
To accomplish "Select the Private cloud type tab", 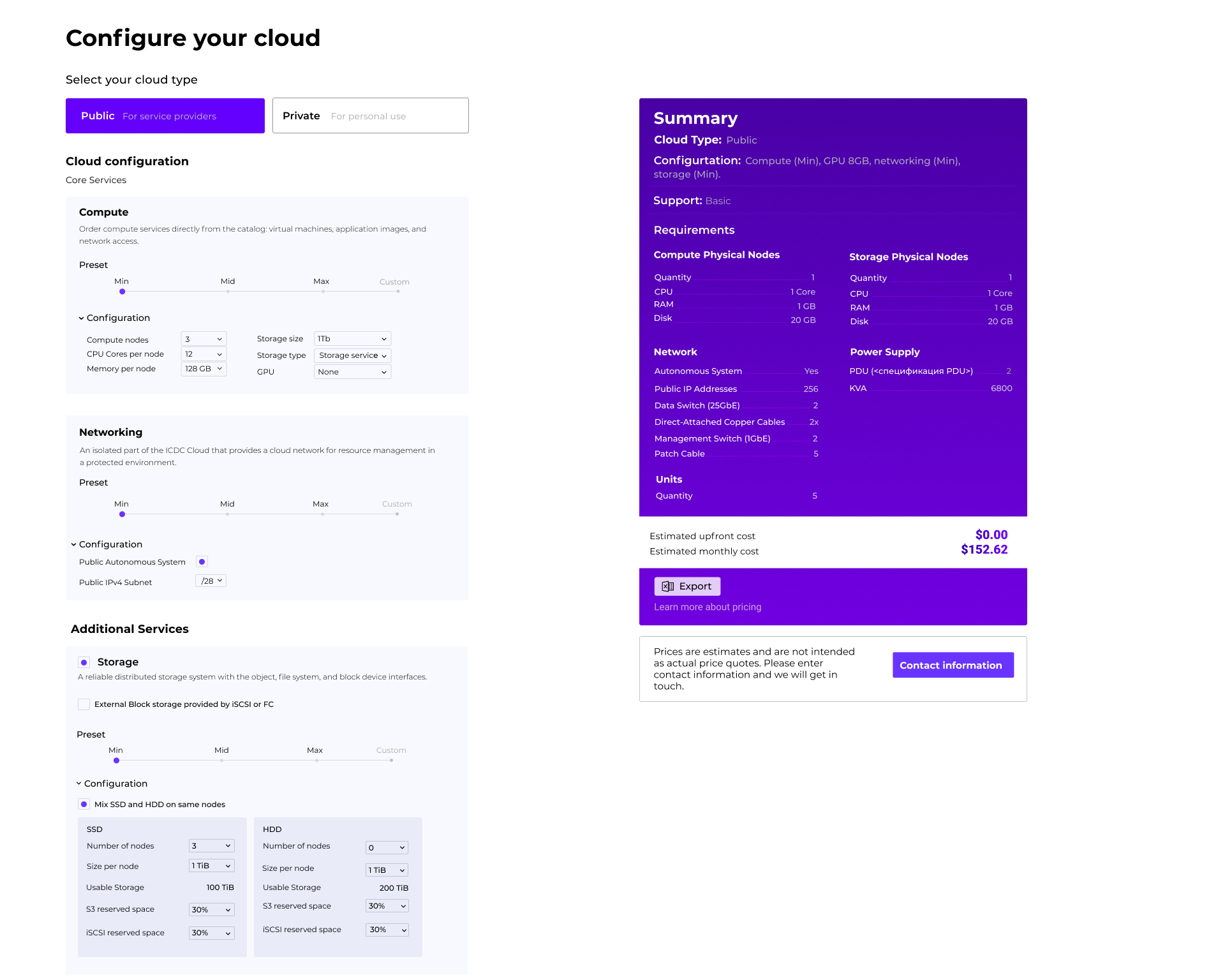I will click(x=370, y=116).
